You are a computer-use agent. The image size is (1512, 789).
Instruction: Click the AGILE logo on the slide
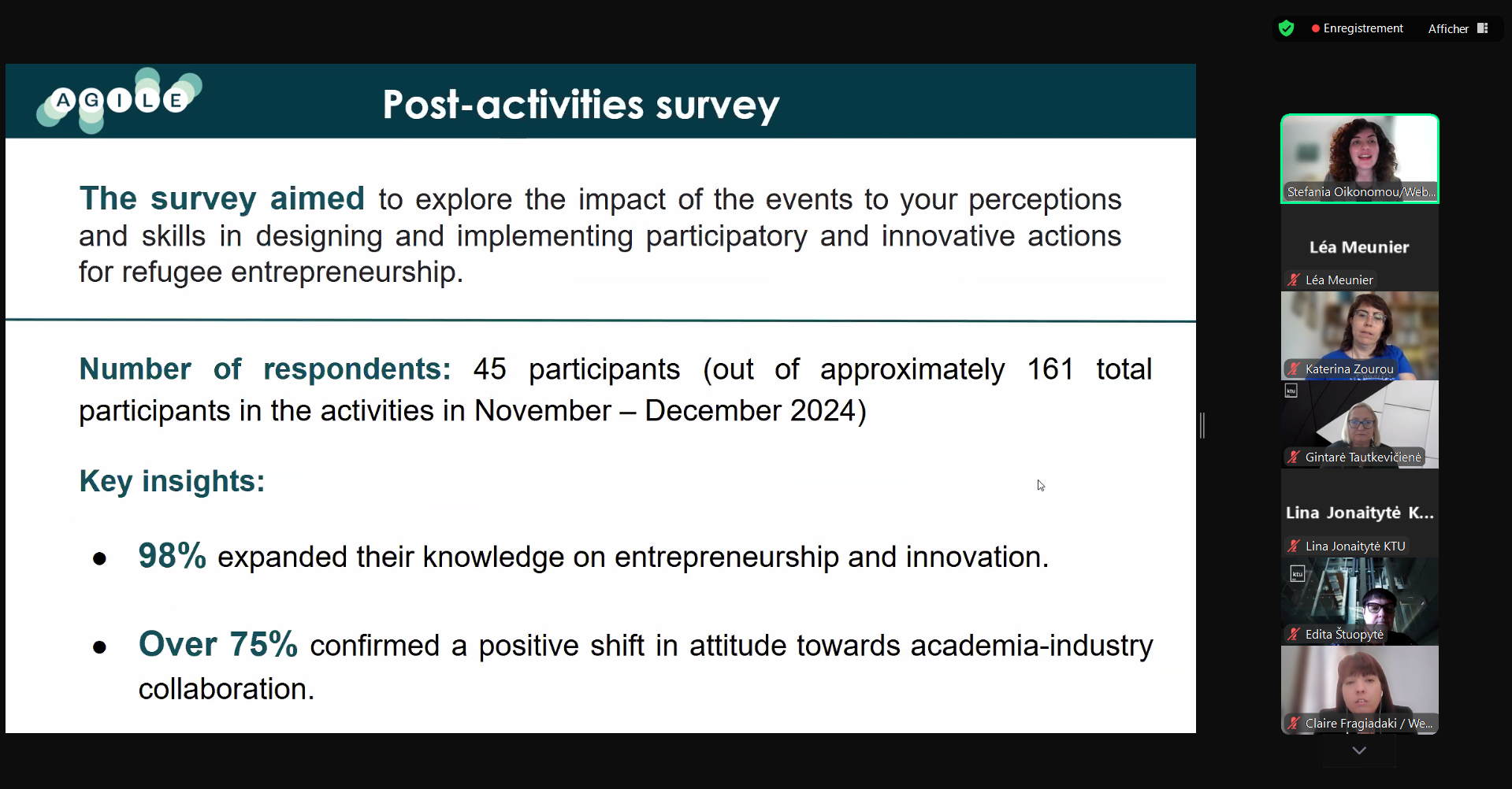119,101
